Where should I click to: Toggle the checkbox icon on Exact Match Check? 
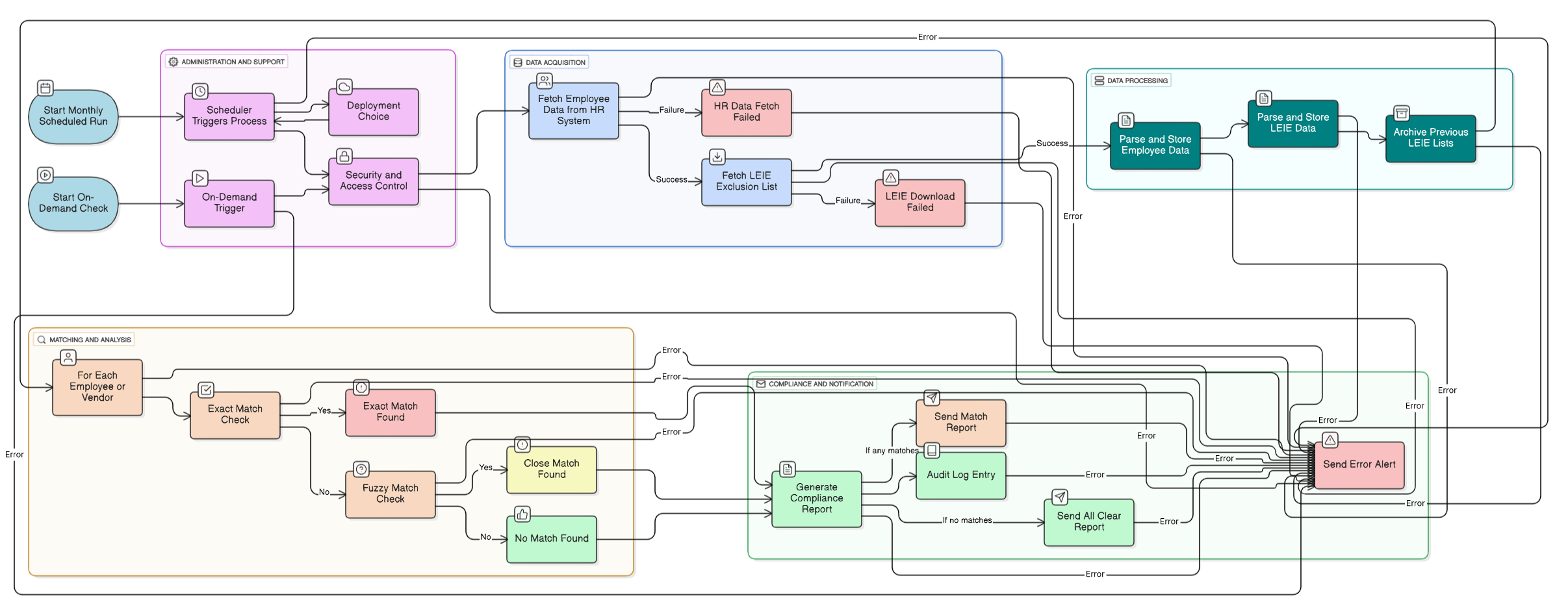[x=205, y=388]
